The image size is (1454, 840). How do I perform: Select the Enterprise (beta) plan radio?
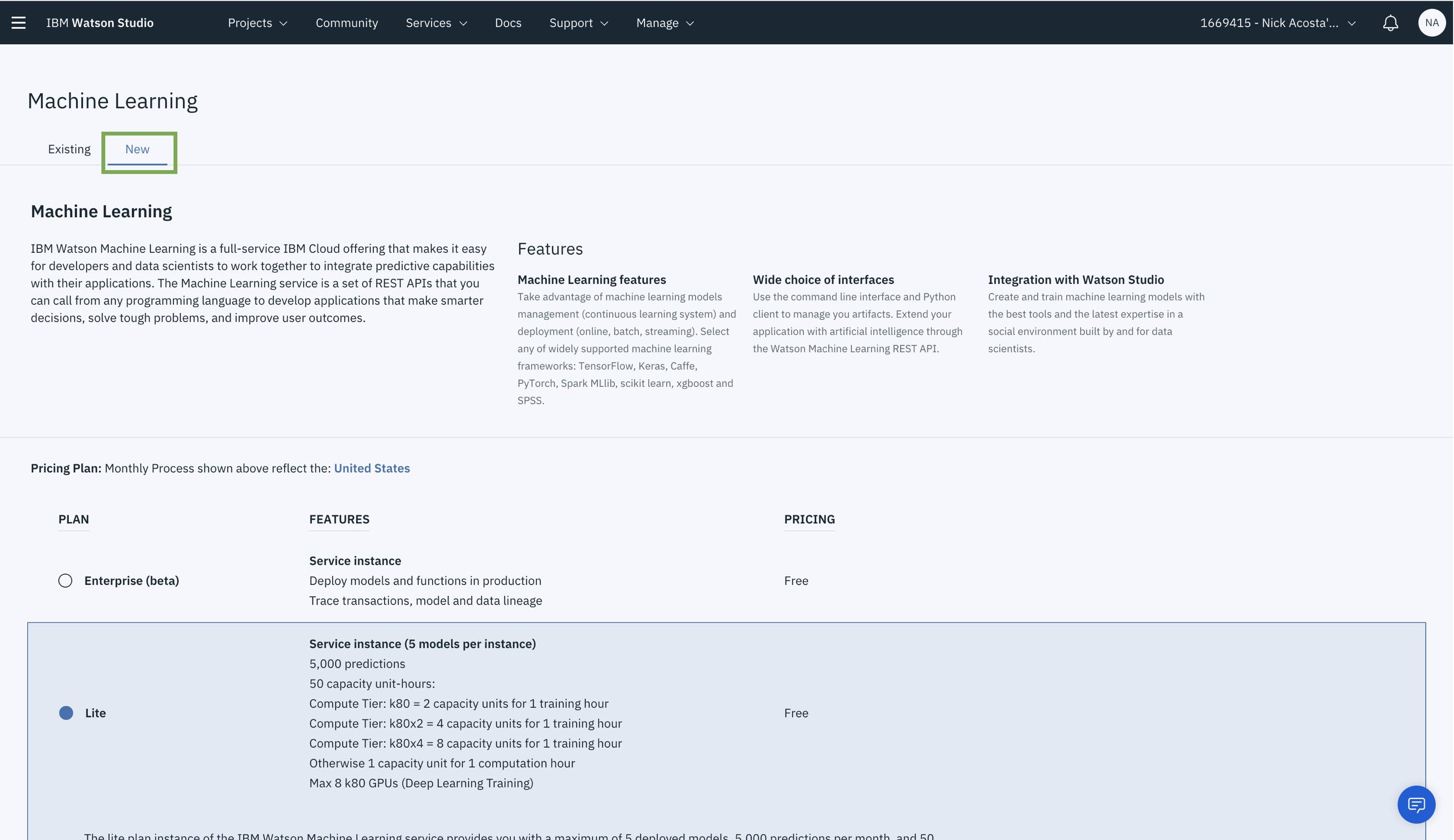[65, 581]
